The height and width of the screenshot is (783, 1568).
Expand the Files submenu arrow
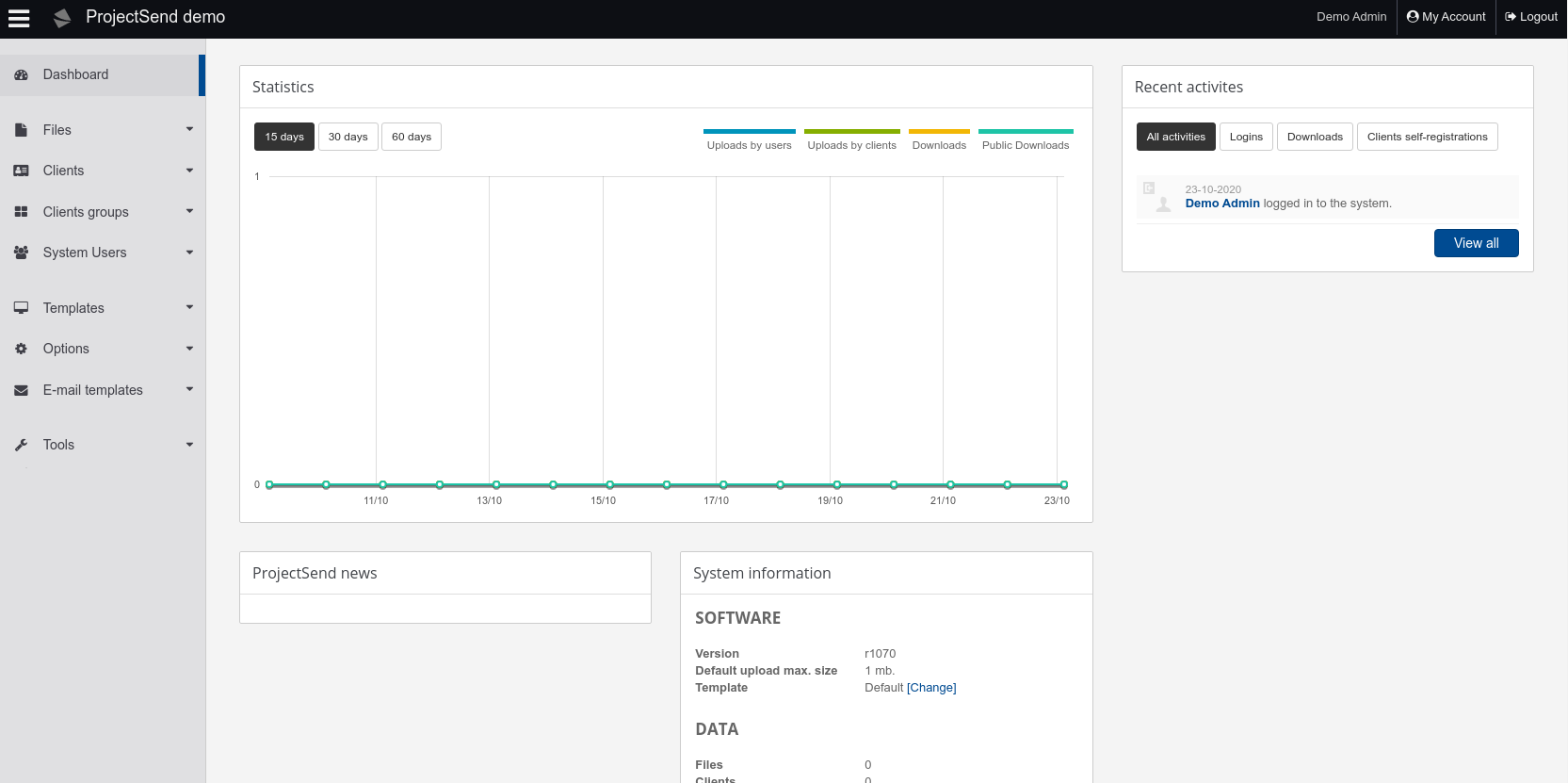click(189, 129)
